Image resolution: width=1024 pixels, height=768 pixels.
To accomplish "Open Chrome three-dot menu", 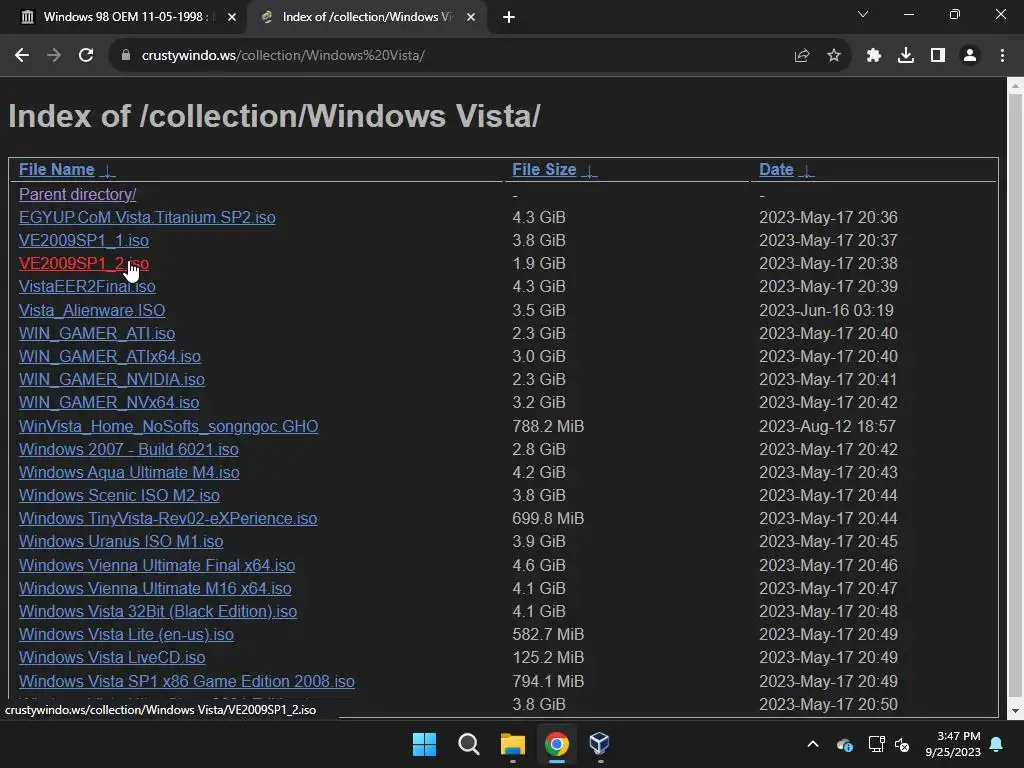I will [1002, 56].
